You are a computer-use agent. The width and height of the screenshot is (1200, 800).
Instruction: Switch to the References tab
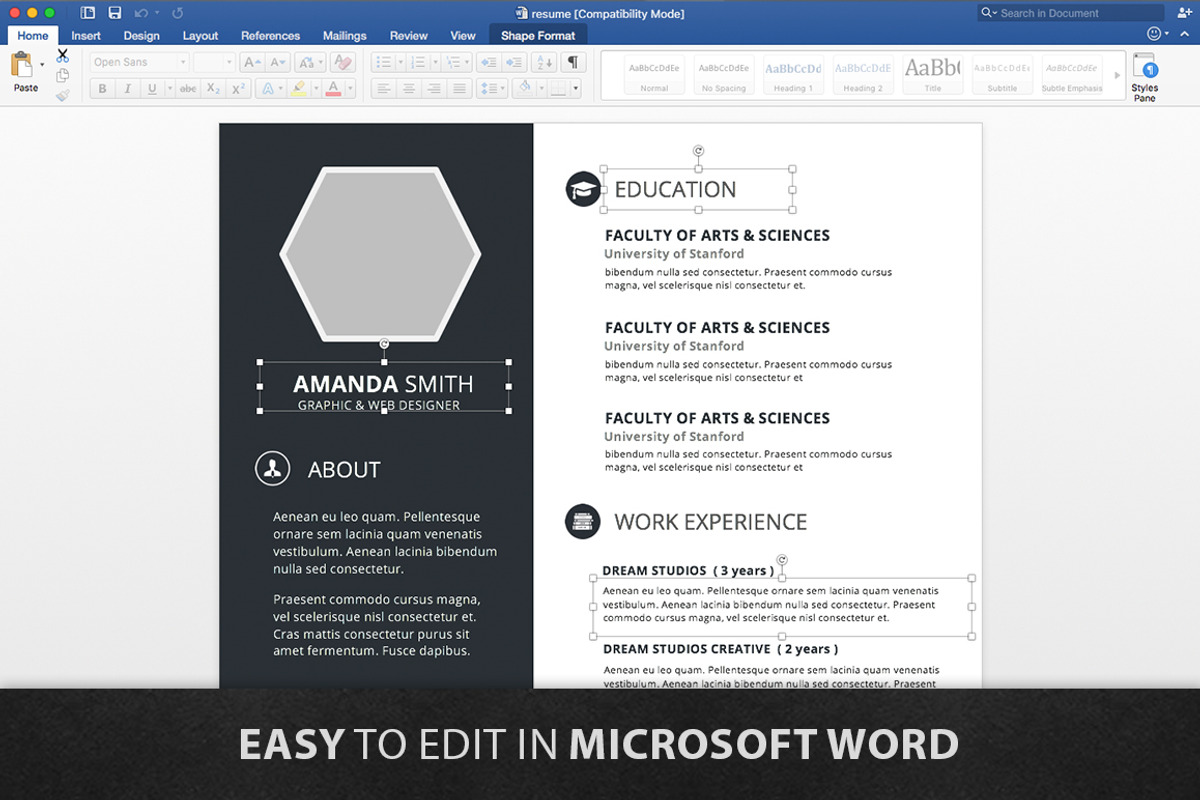[270, 35]
